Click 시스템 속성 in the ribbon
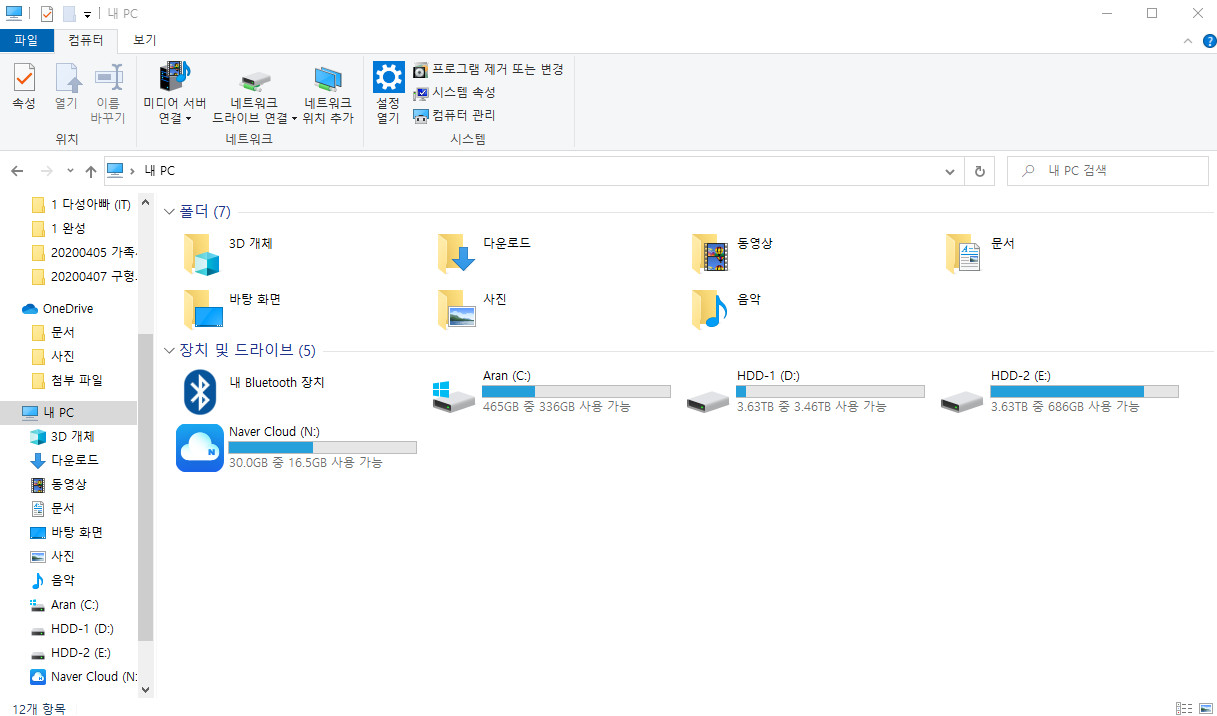Image resolution: width=1217 pixels, height=716 pixels. coord(454,92)
